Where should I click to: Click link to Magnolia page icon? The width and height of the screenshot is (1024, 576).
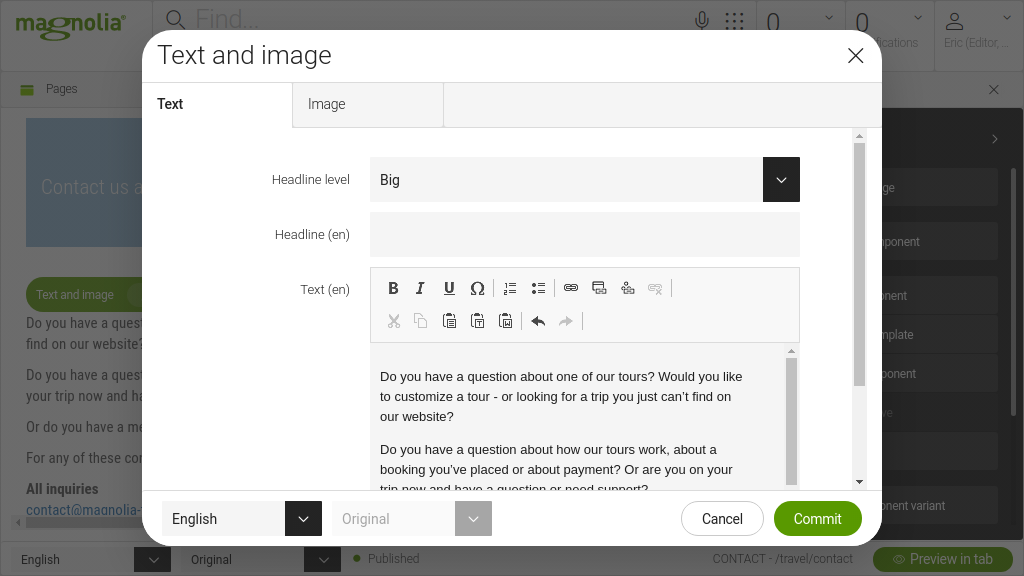pos(599,288)
